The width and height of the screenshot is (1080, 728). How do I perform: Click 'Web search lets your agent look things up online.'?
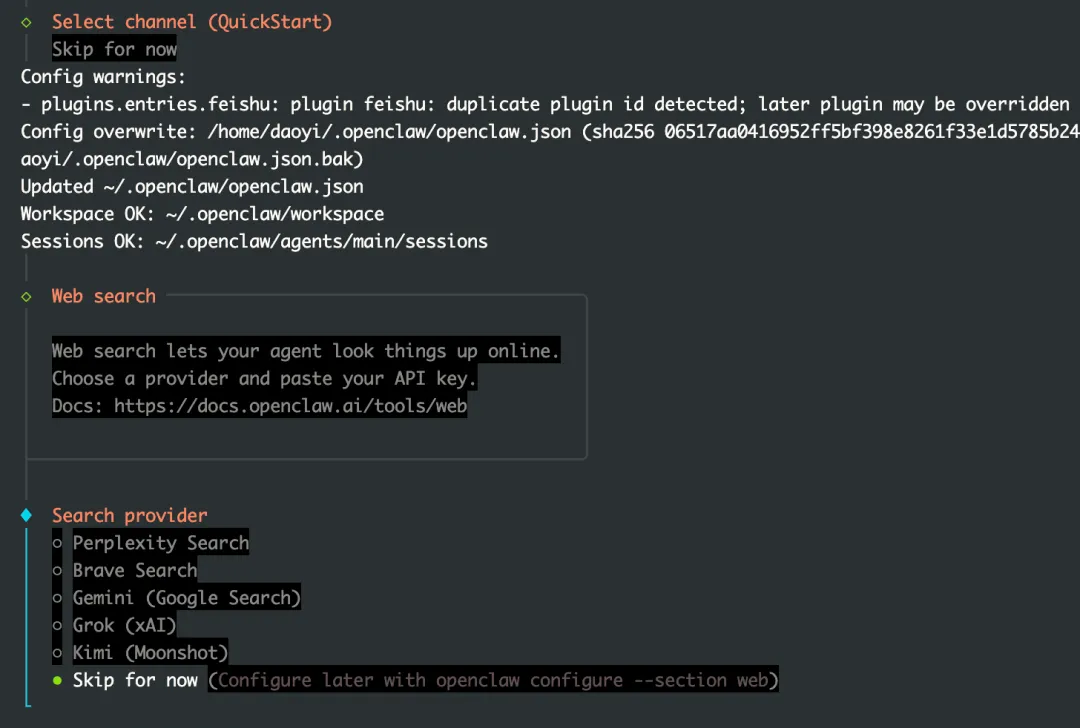pyautogui.click(x=306, y=351)
